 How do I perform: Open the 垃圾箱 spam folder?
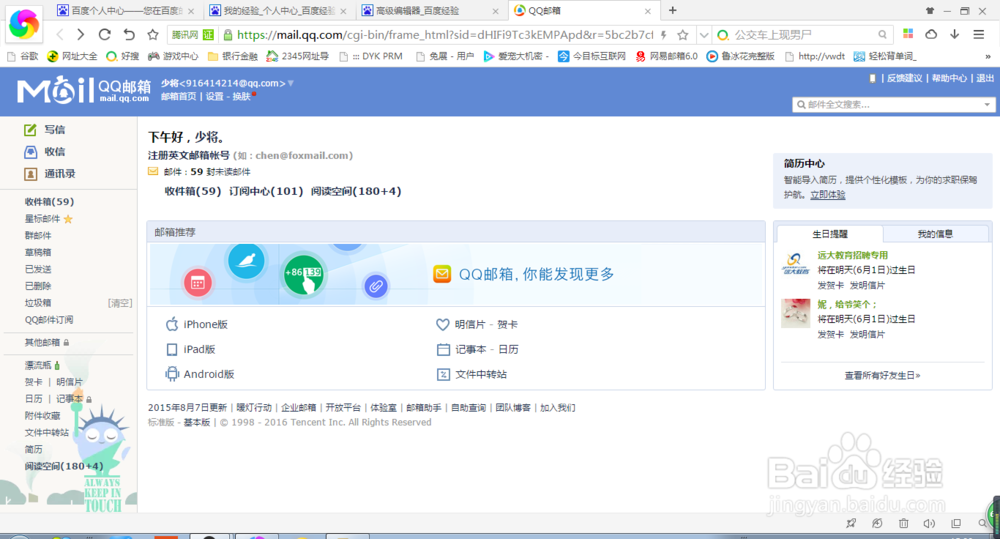(38, 303)
